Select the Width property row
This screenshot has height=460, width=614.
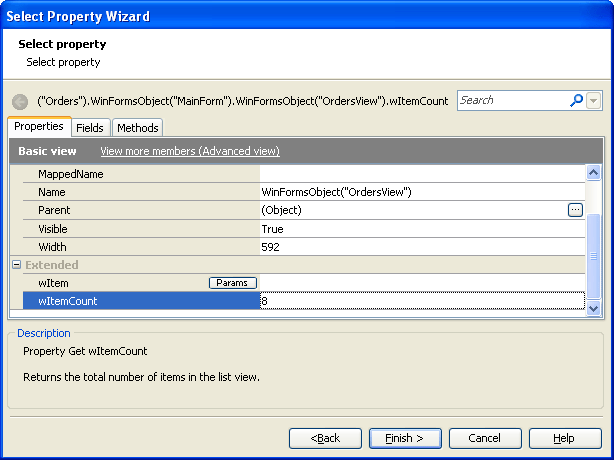click(140, 247)
